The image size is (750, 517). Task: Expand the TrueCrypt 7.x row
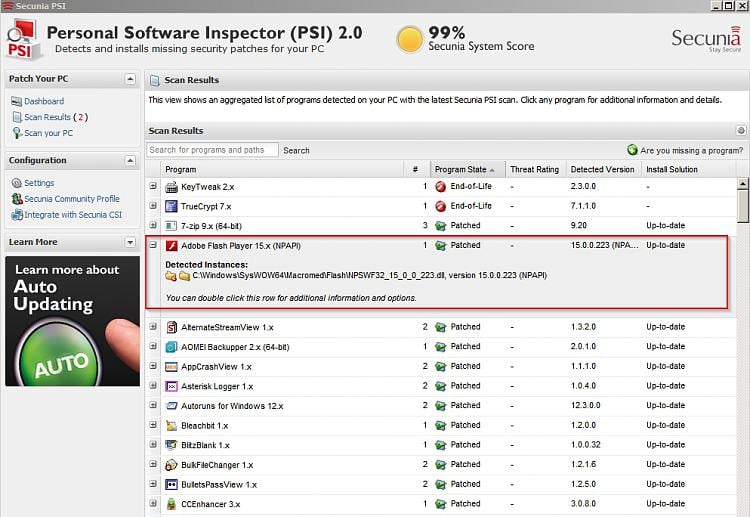point(153,206)
